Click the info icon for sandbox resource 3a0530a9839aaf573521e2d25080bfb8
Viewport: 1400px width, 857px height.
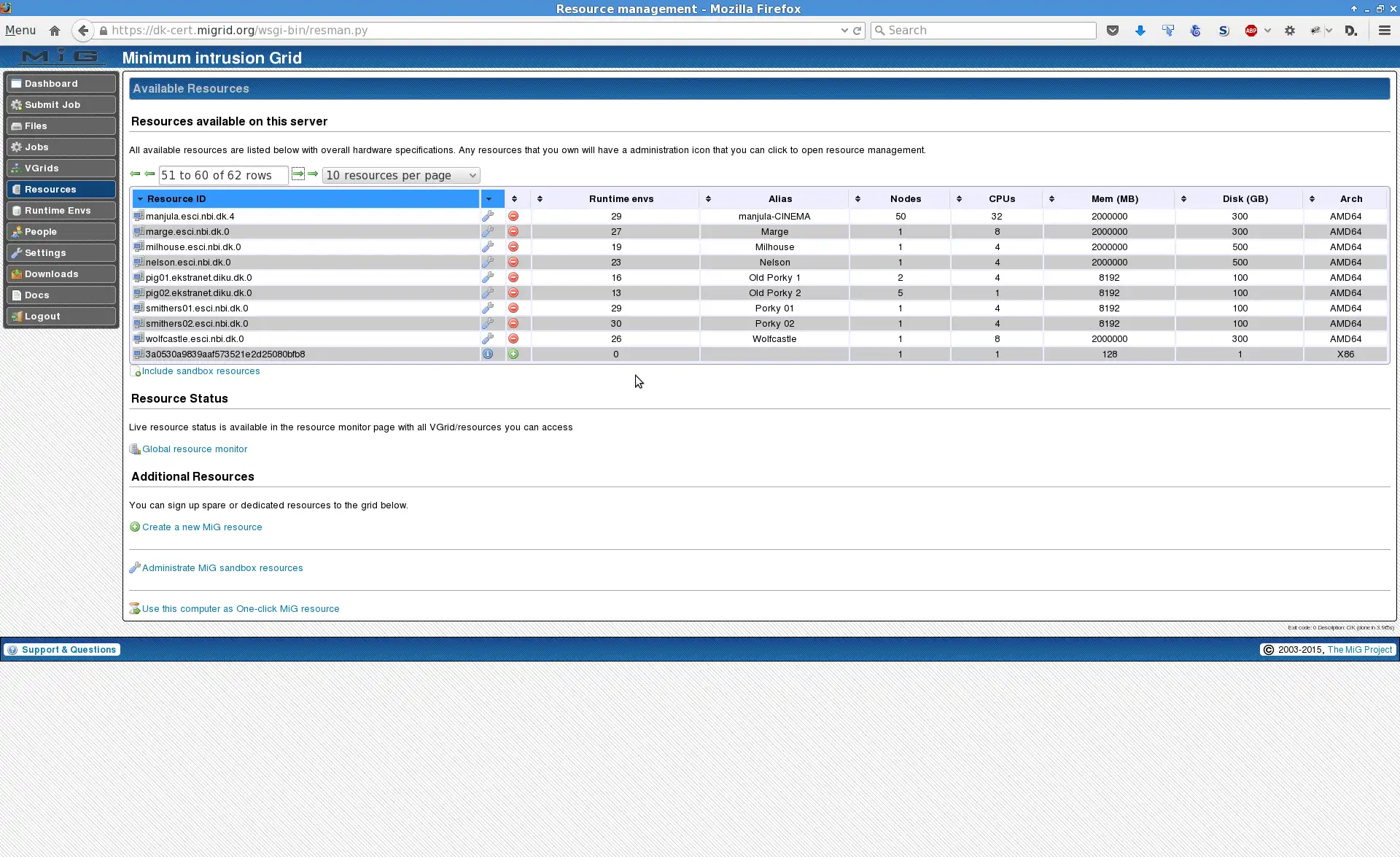point(487,354)
